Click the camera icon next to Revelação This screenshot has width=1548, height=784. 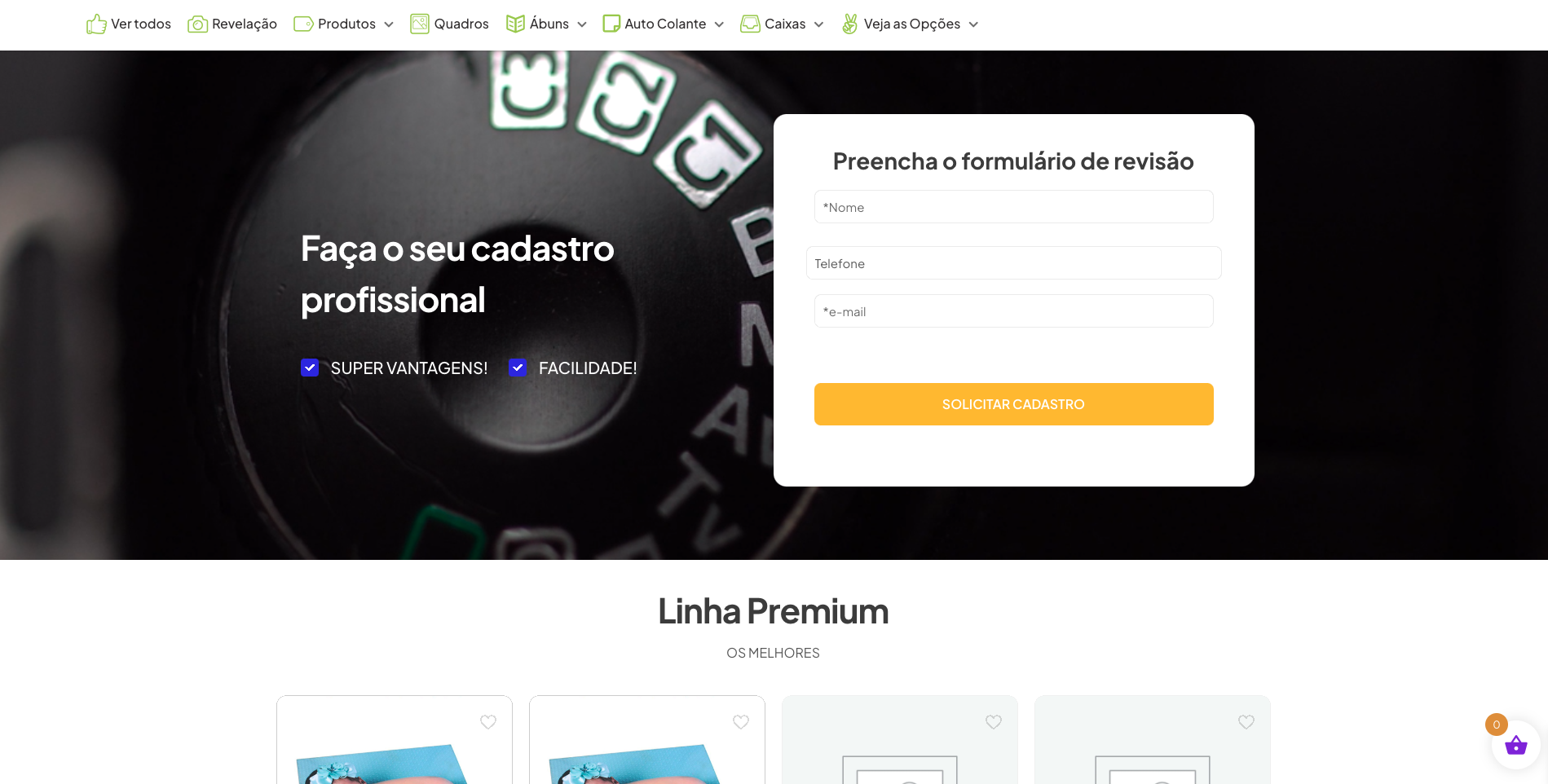tap(197, 24)
